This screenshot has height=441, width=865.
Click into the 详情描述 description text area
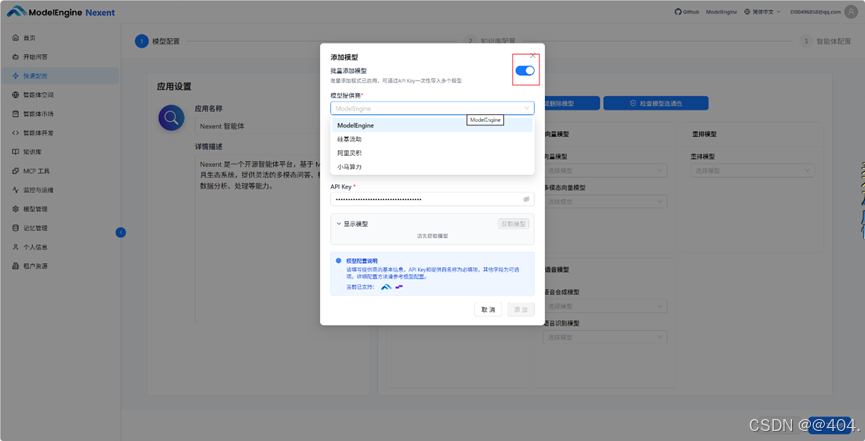point(257,240)
